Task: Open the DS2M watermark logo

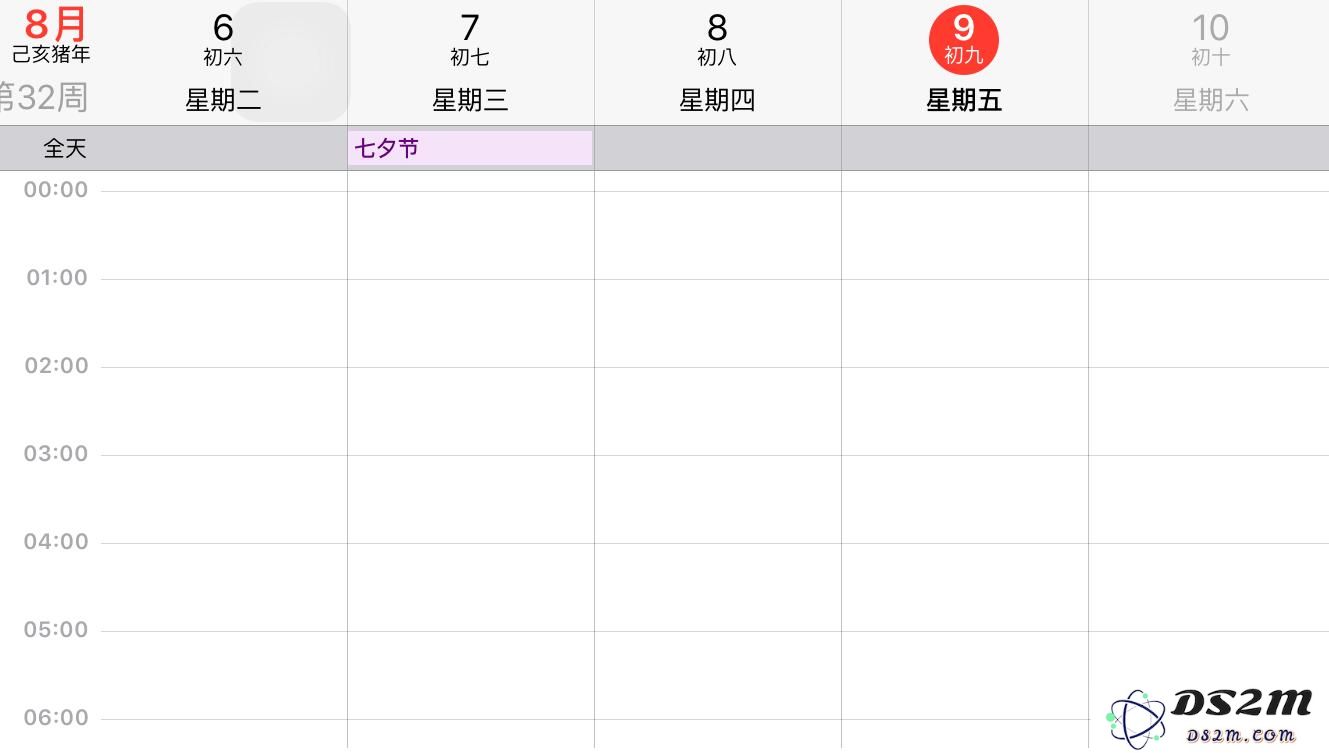Action: 1208,716
